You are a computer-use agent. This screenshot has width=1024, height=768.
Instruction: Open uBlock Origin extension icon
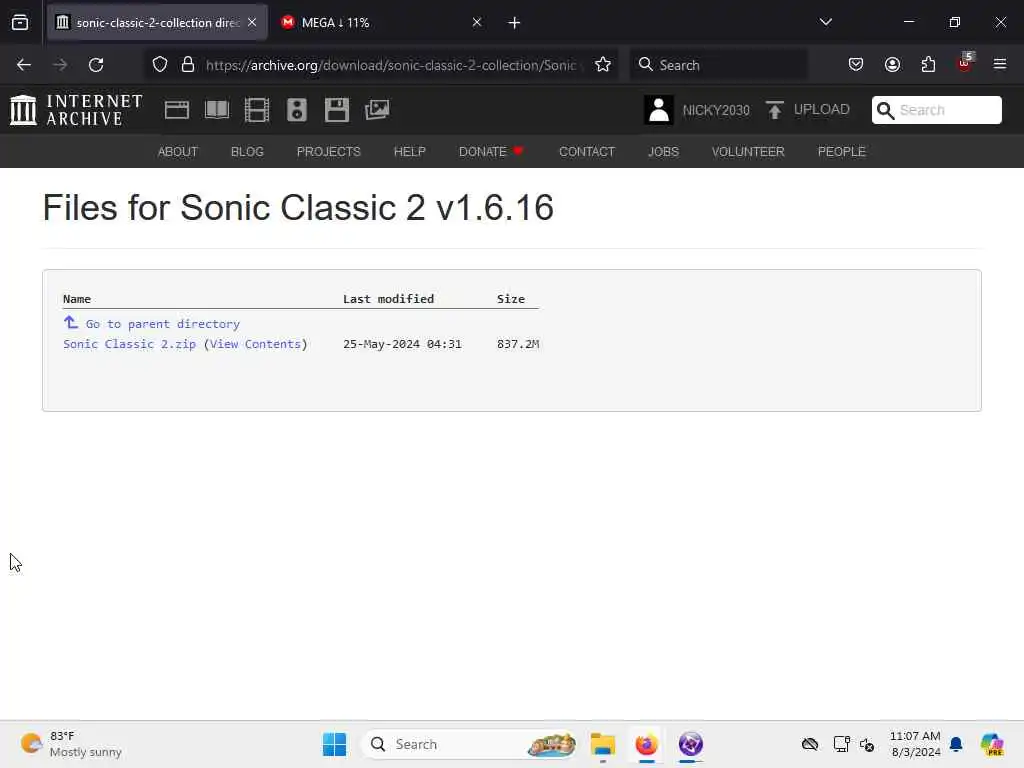click(965, 63)
